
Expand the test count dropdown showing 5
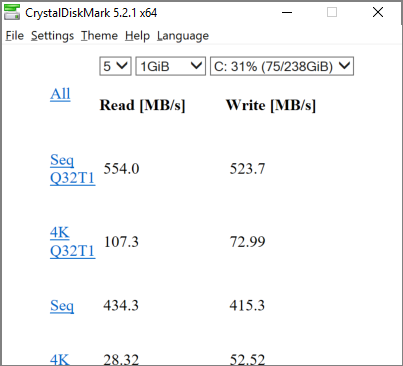(x=115, y=66)
